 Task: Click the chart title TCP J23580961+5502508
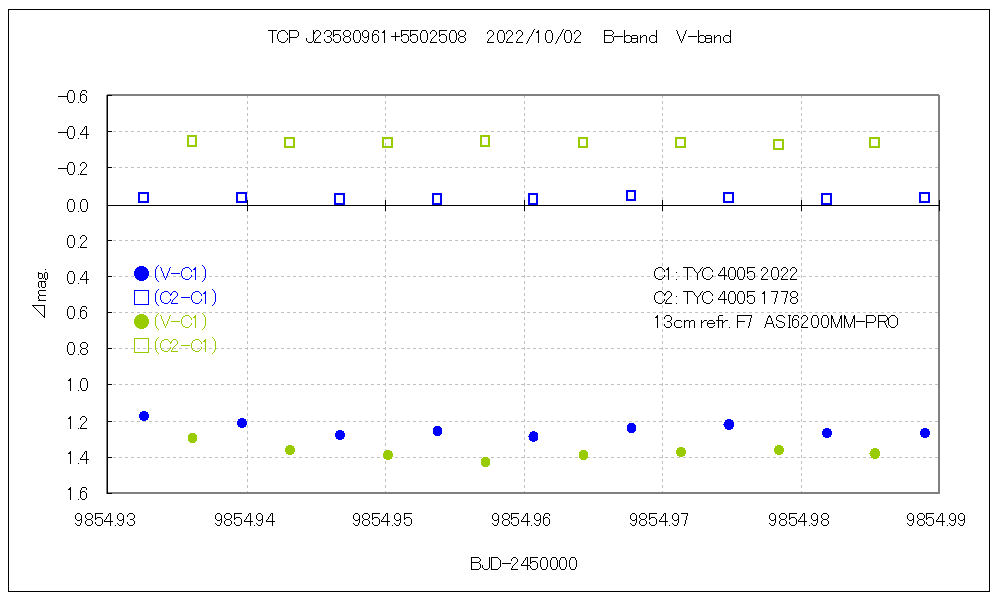click(367, 38)
